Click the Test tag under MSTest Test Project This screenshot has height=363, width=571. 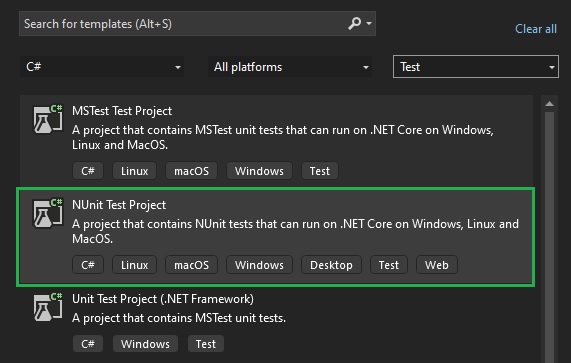click(x=320, y=171)
